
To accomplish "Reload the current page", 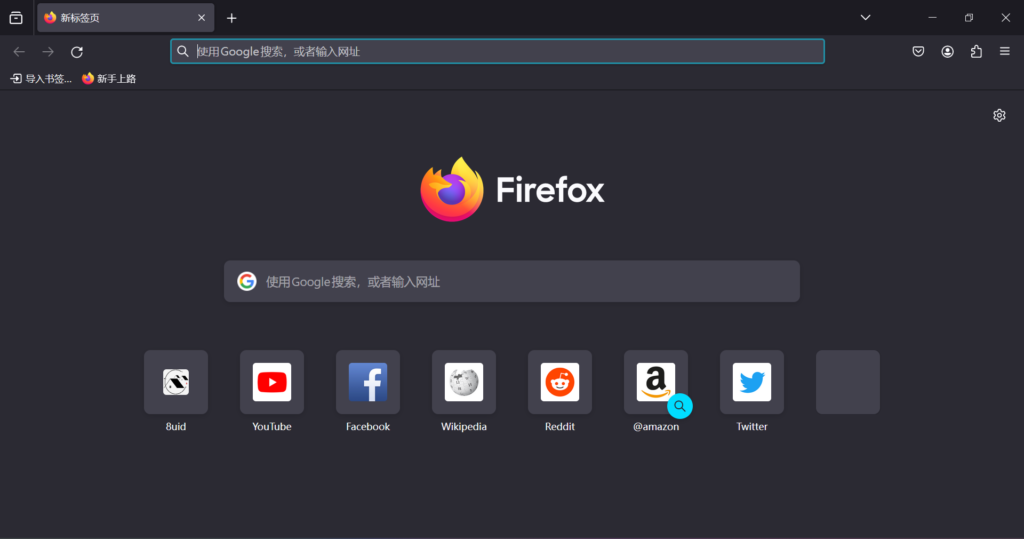I will point(76,52).
